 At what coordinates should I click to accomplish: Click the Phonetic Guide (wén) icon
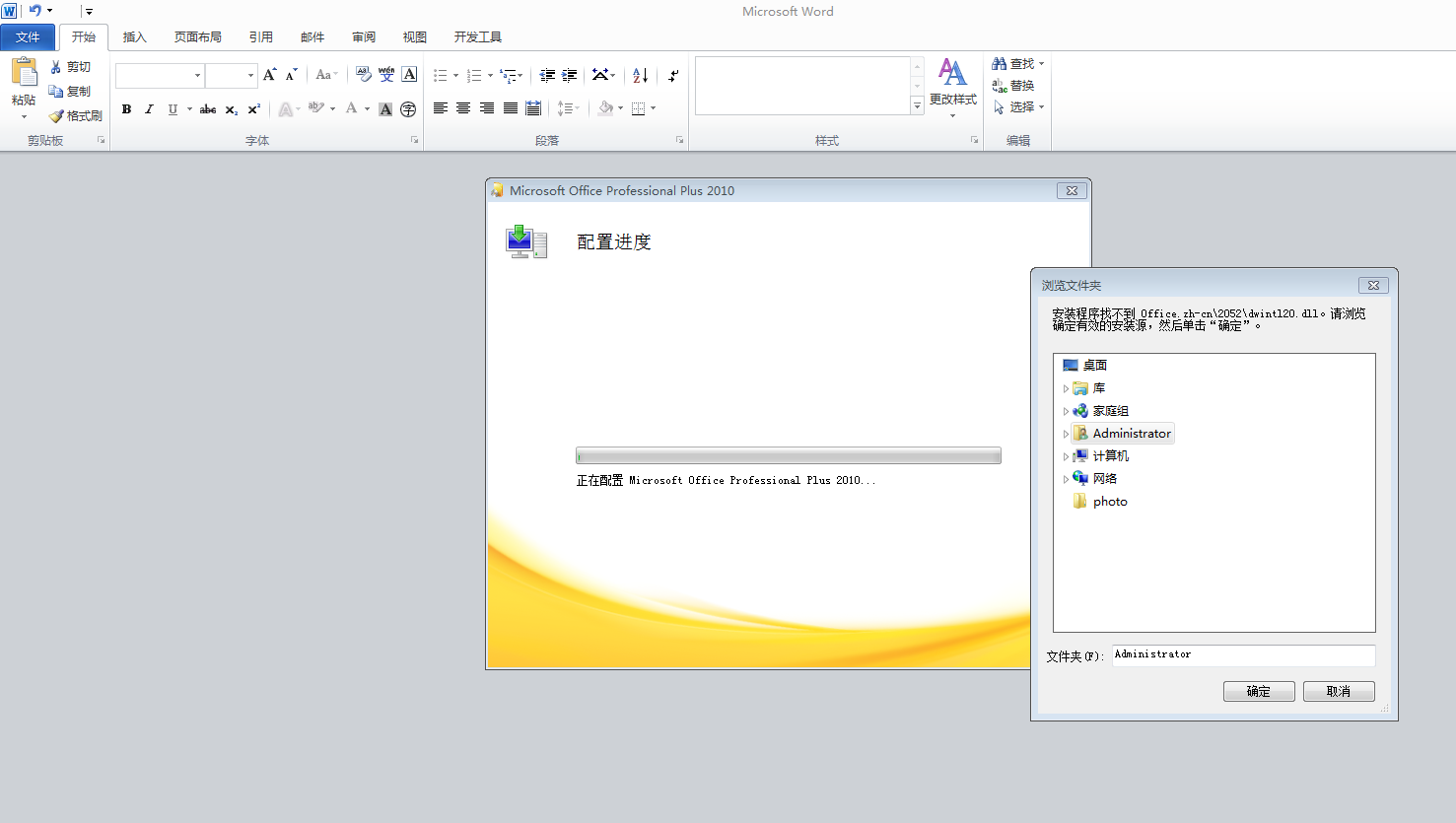(x=386, y=75)
